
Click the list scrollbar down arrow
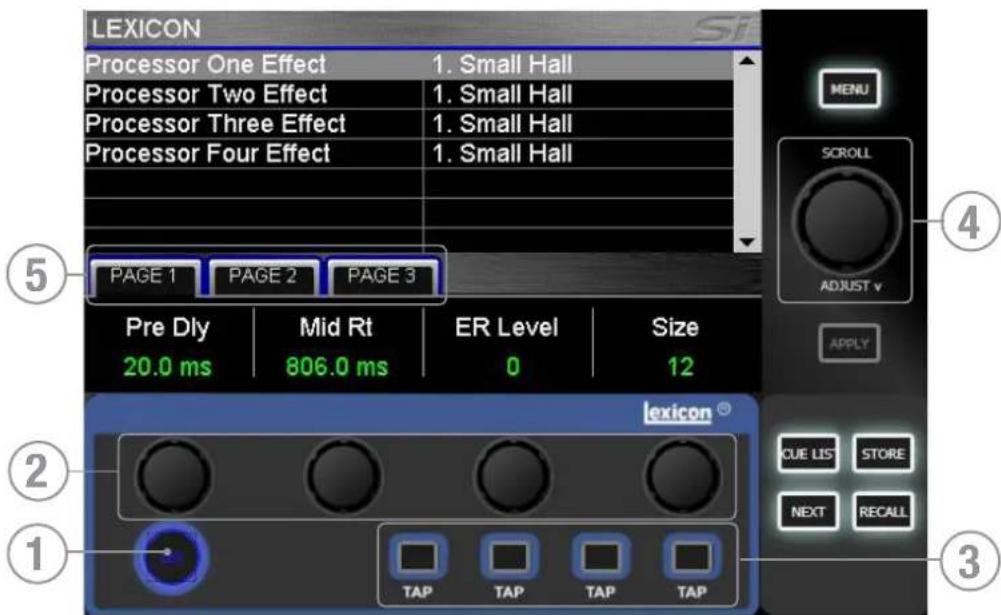pyautogui.click(x=746, y=242)
